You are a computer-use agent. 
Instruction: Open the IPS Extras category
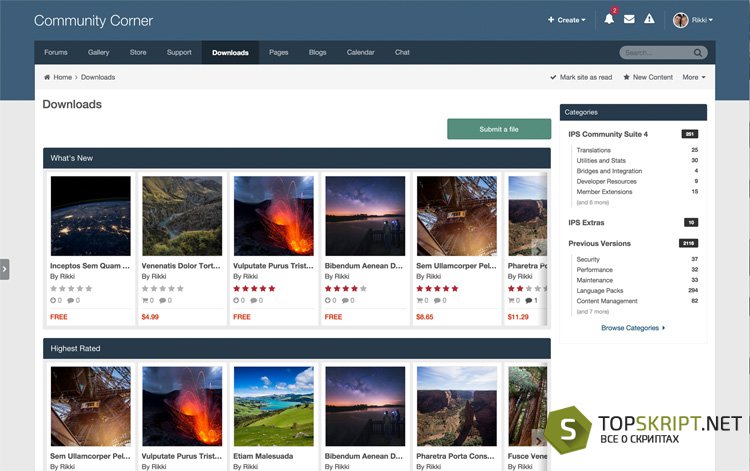586,222
